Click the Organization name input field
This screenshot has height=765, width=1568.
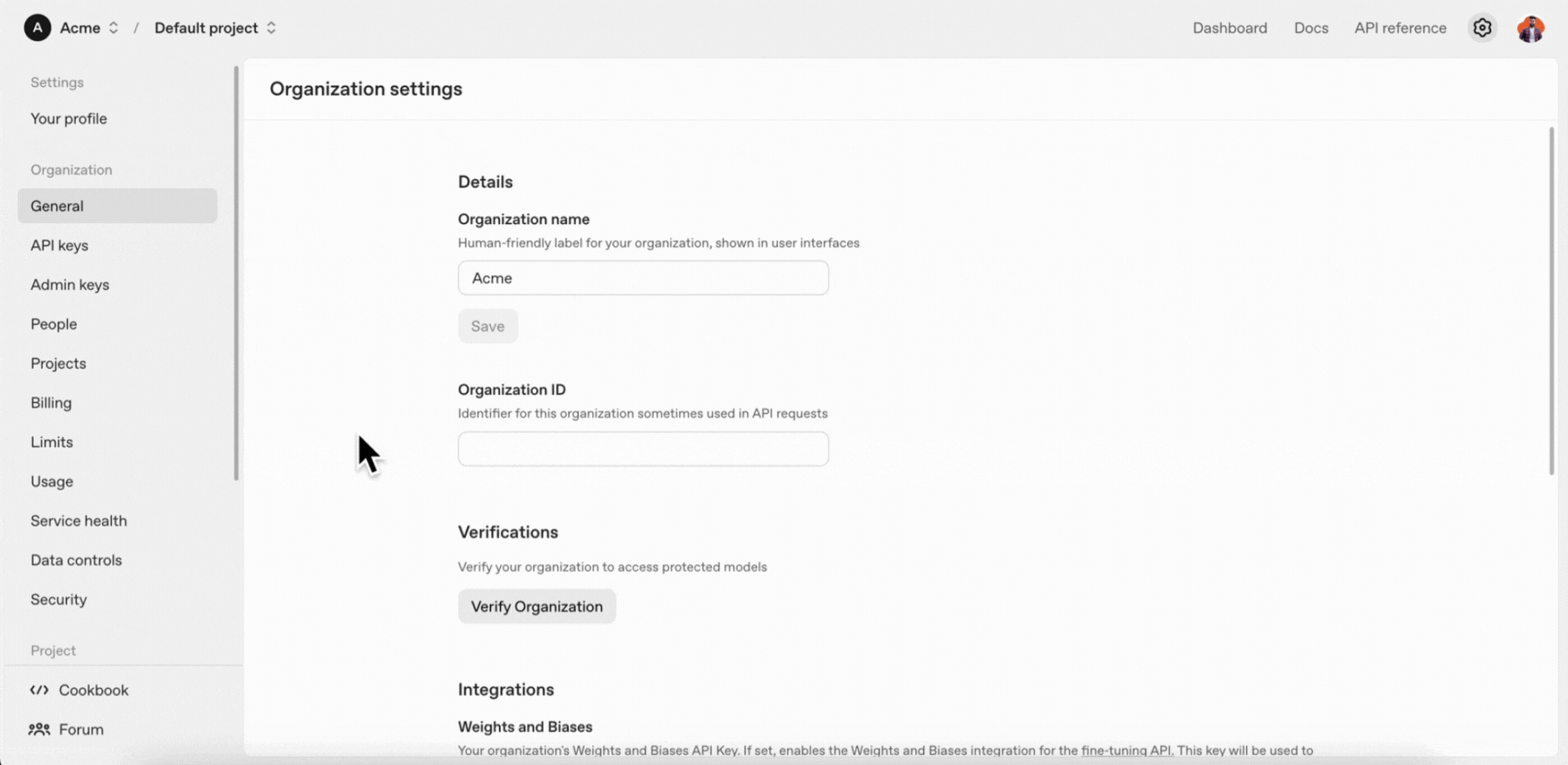643,278
